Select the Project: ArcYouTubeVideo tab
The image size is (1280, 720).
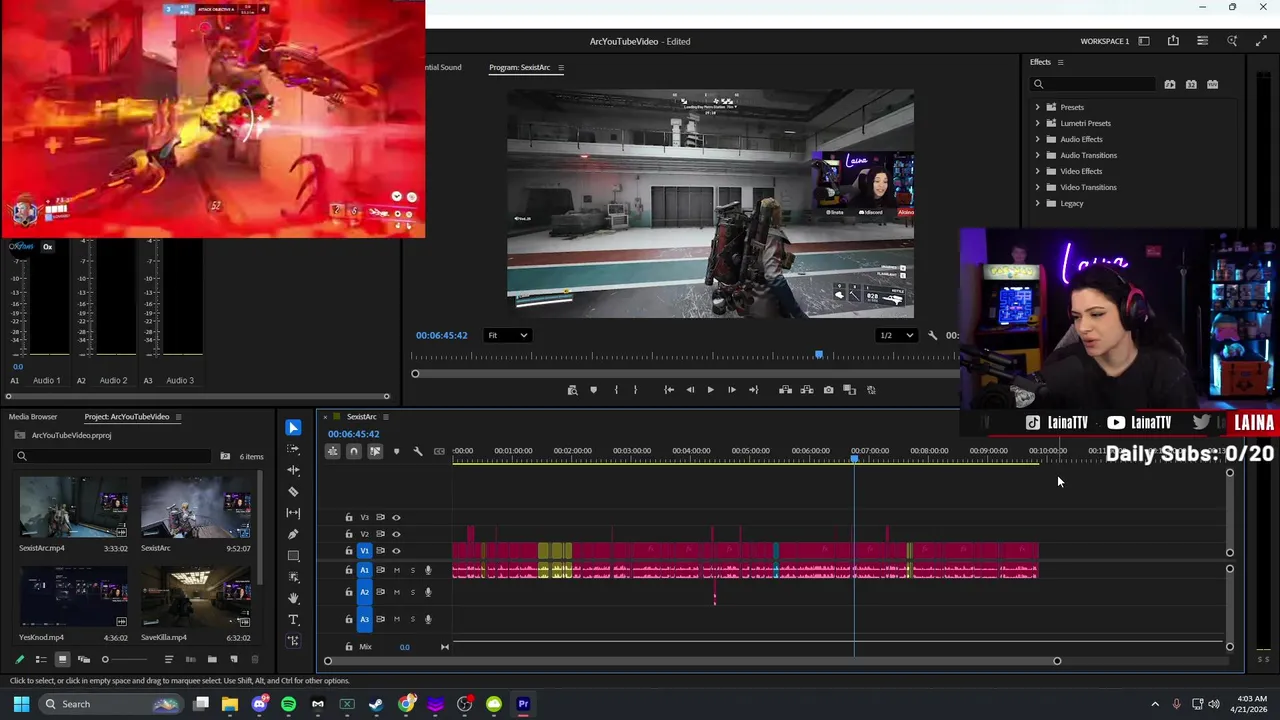[x=127, y=417]
